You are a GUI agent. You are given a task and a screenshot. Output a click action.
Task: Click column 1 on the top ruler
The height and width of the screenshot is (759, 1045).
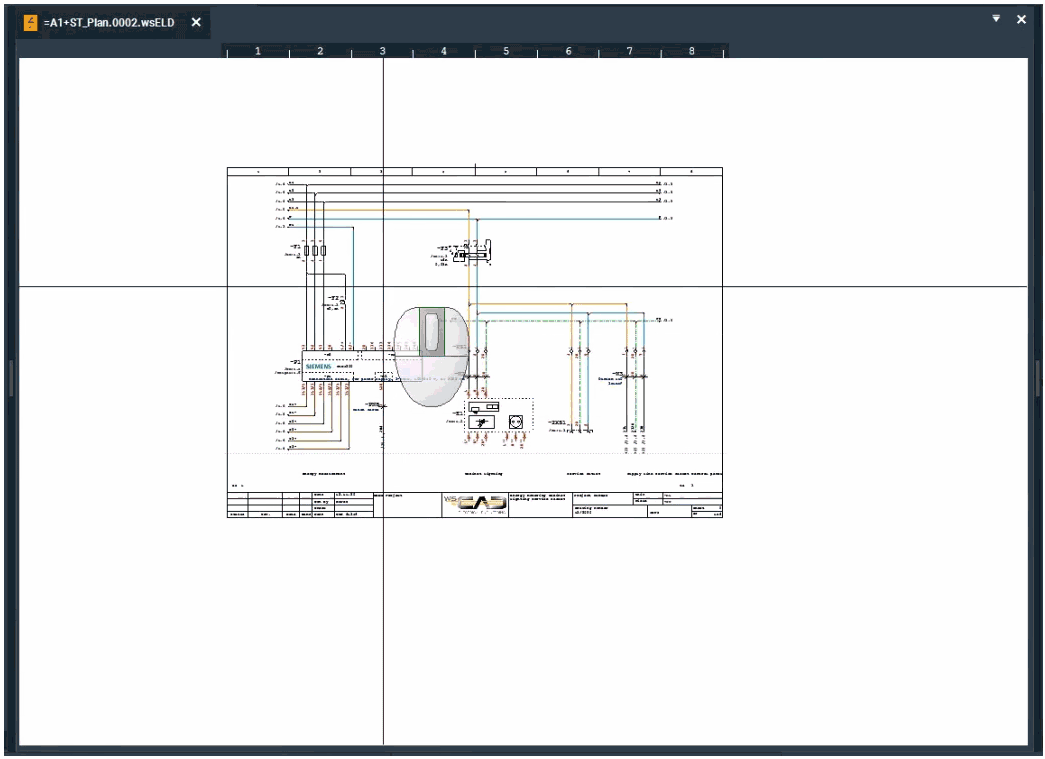[x=258, y=51]
